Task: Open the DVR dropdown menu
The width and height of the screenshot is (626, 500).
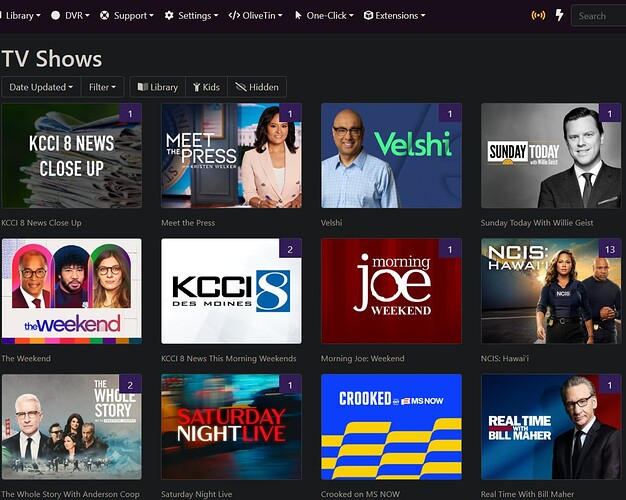Action: (x=71, y=16)
